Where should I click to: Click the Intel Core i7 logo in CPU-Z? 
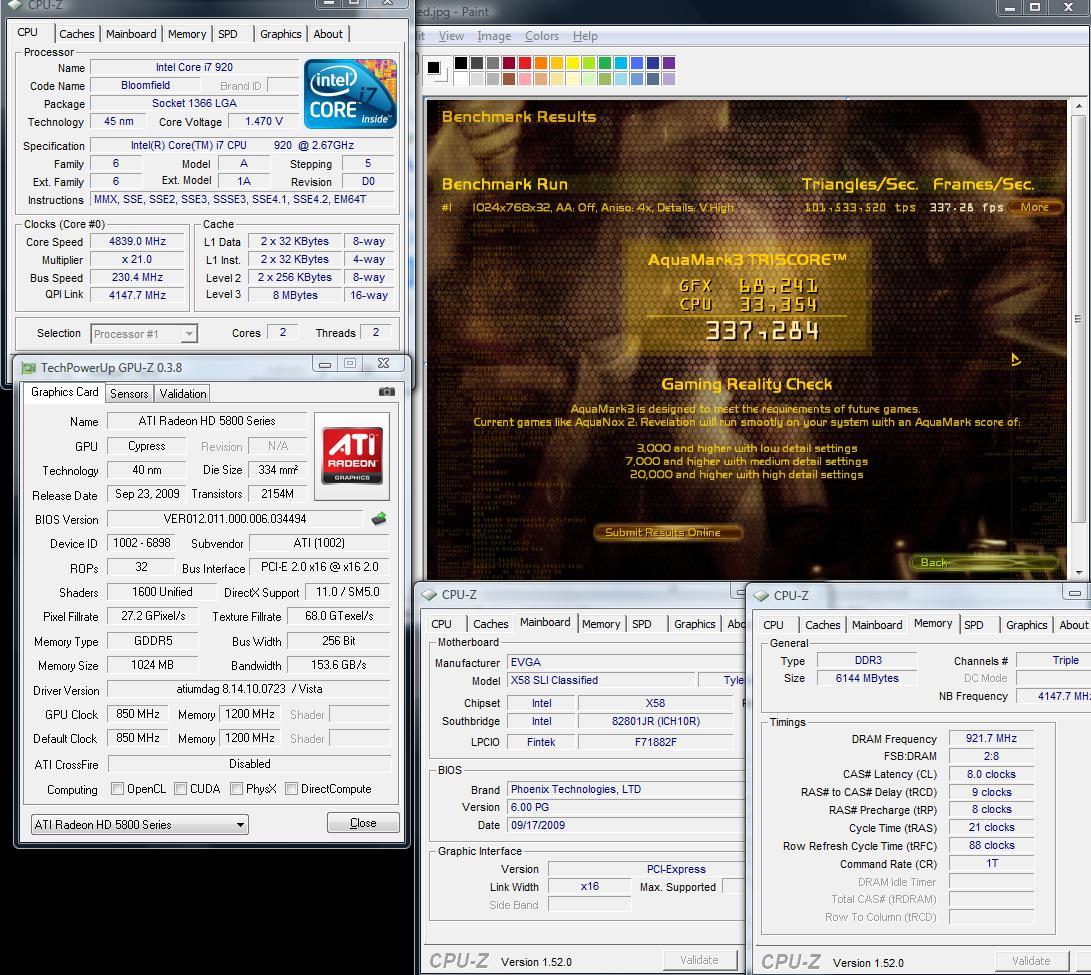(x=350, y=94)
